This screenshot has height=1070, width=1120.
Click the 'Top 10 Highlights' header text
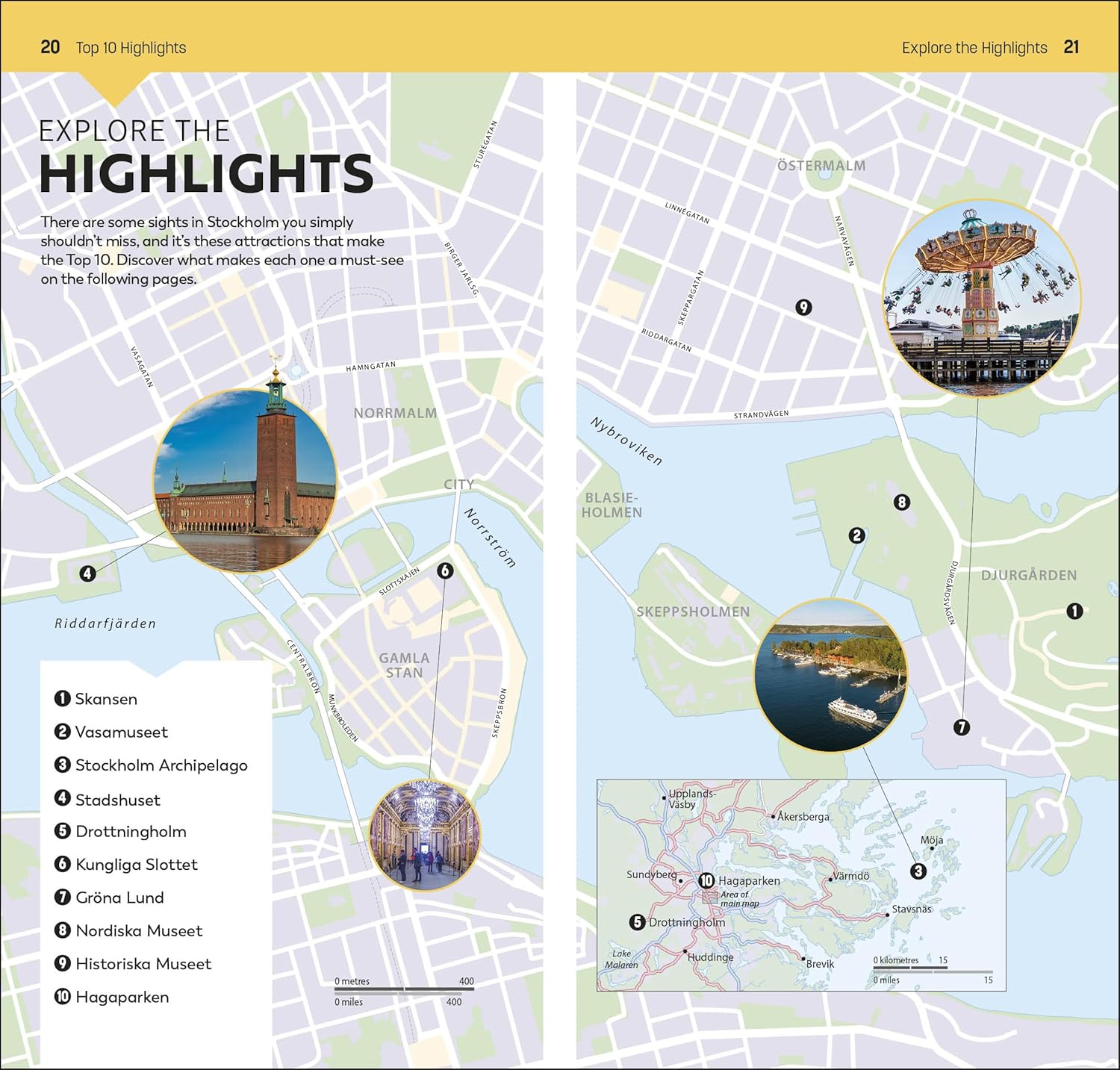click(131, 48)
